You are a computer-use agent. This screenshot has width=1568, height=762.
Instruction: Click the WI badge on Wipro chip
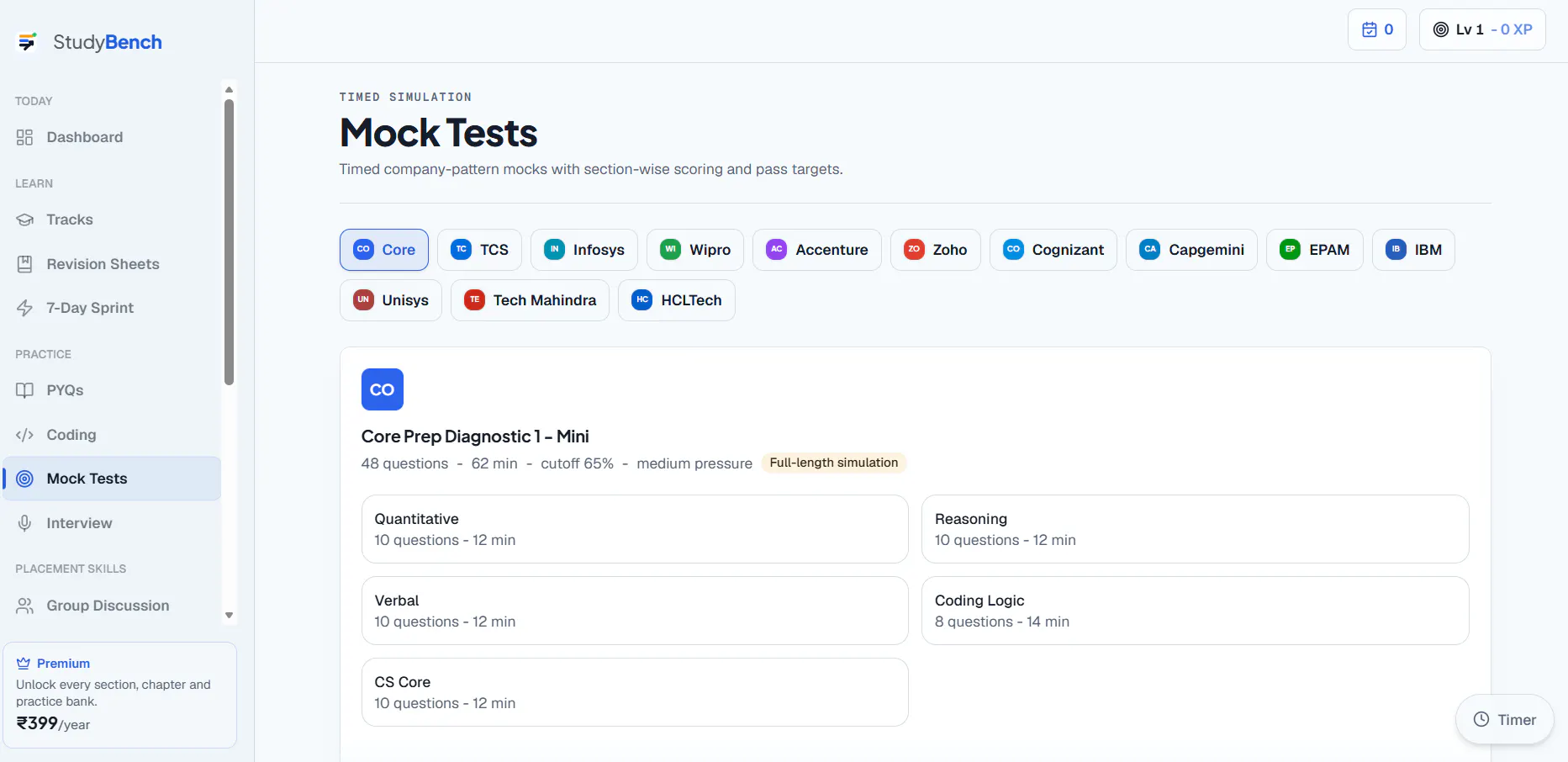pos(671,249)
